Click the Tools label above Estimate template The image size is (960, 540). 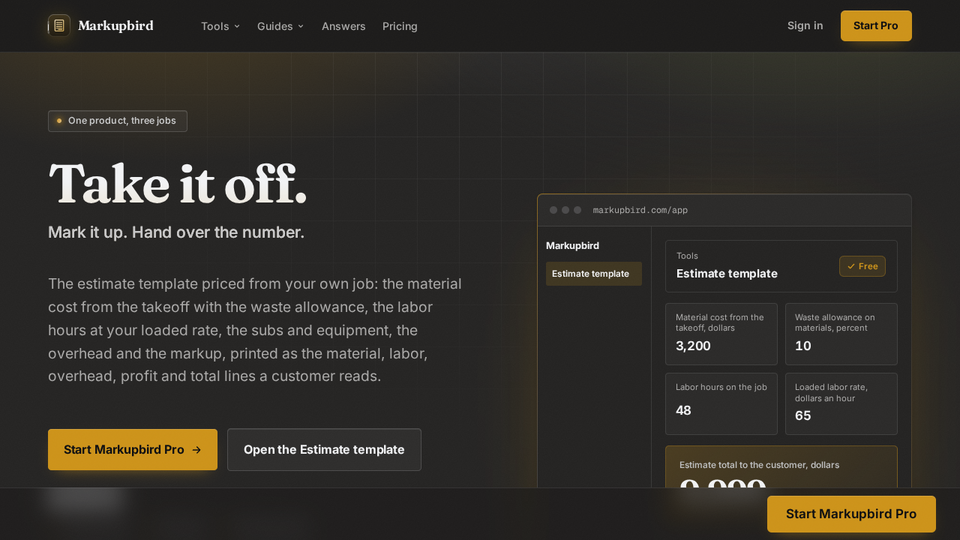click(x=687, y=256)
